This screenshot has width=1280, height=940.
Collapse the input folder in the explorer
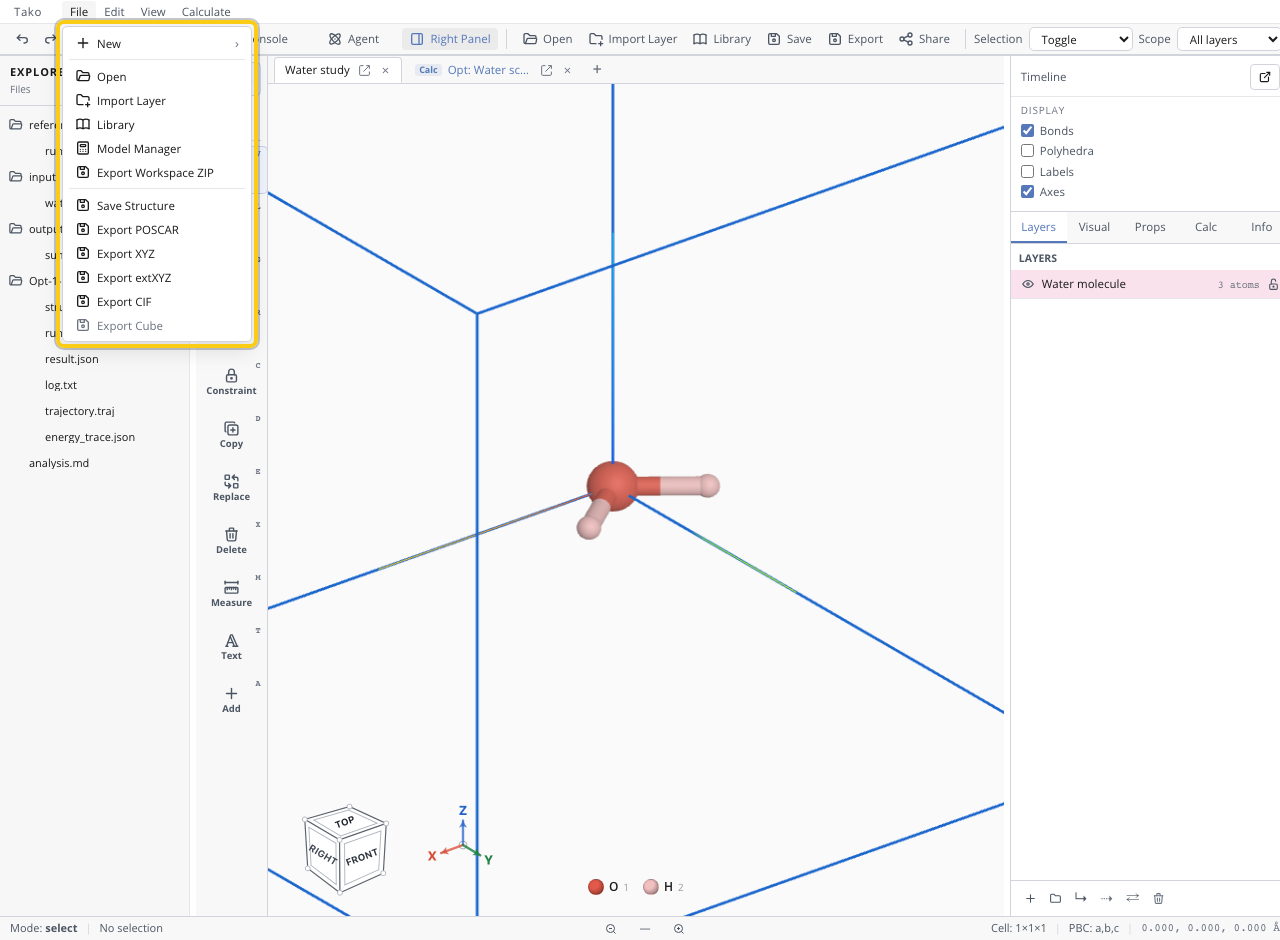16,177
